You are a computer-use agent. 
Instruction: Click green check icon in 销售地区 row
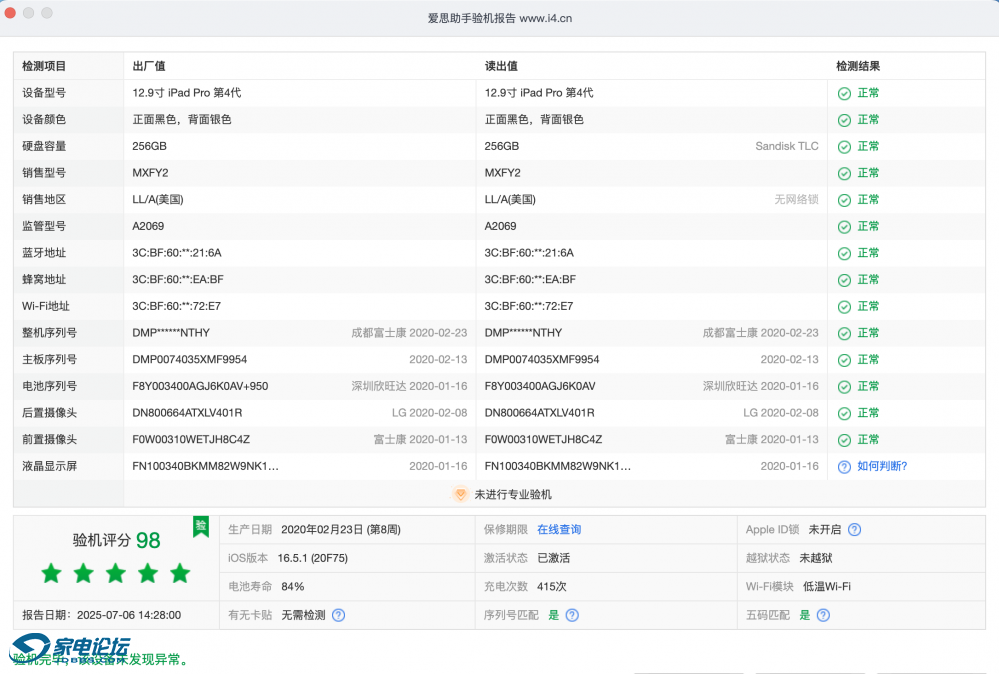click(x=844, y=201)
